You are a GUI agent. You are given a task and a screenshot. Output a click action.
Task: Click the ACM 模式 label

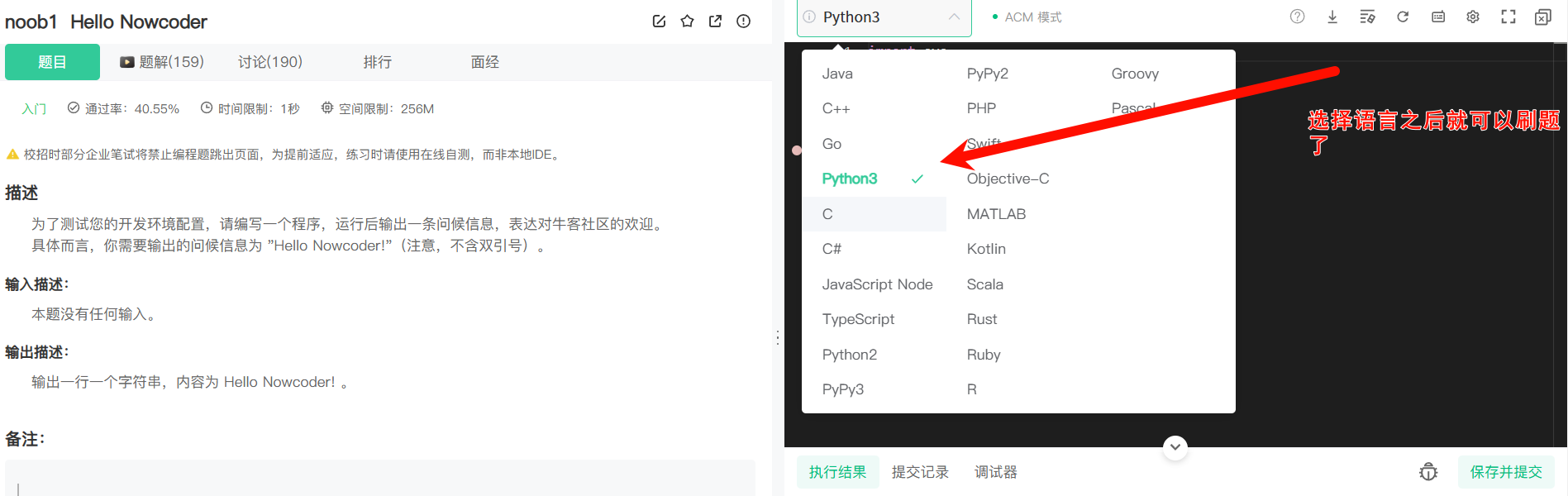coord(1033,17)
